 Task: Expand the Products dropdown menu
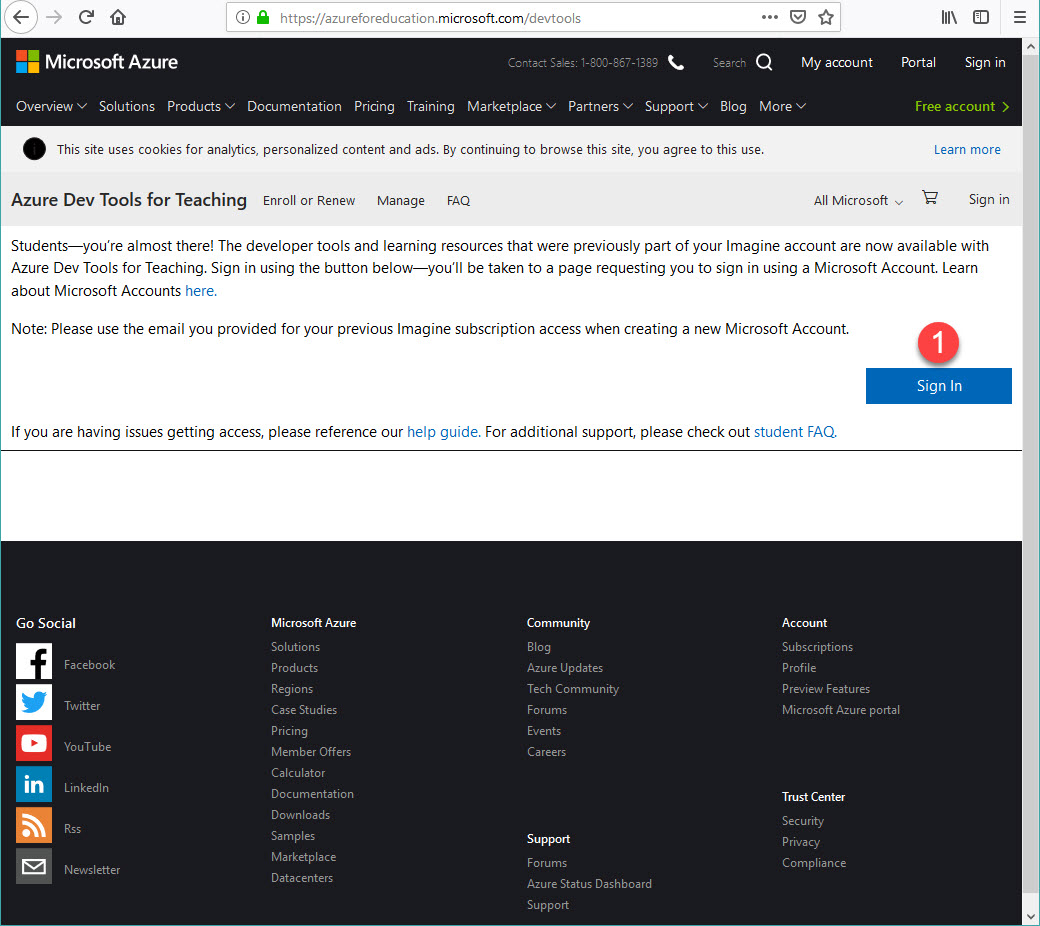pos(200,106)
